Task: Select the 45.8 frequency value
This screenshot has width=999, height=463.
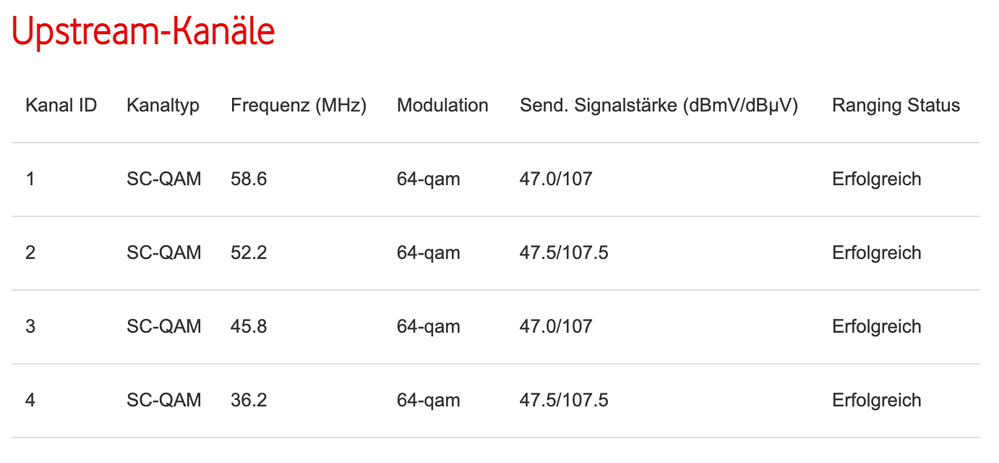Action: pos(249,326)
